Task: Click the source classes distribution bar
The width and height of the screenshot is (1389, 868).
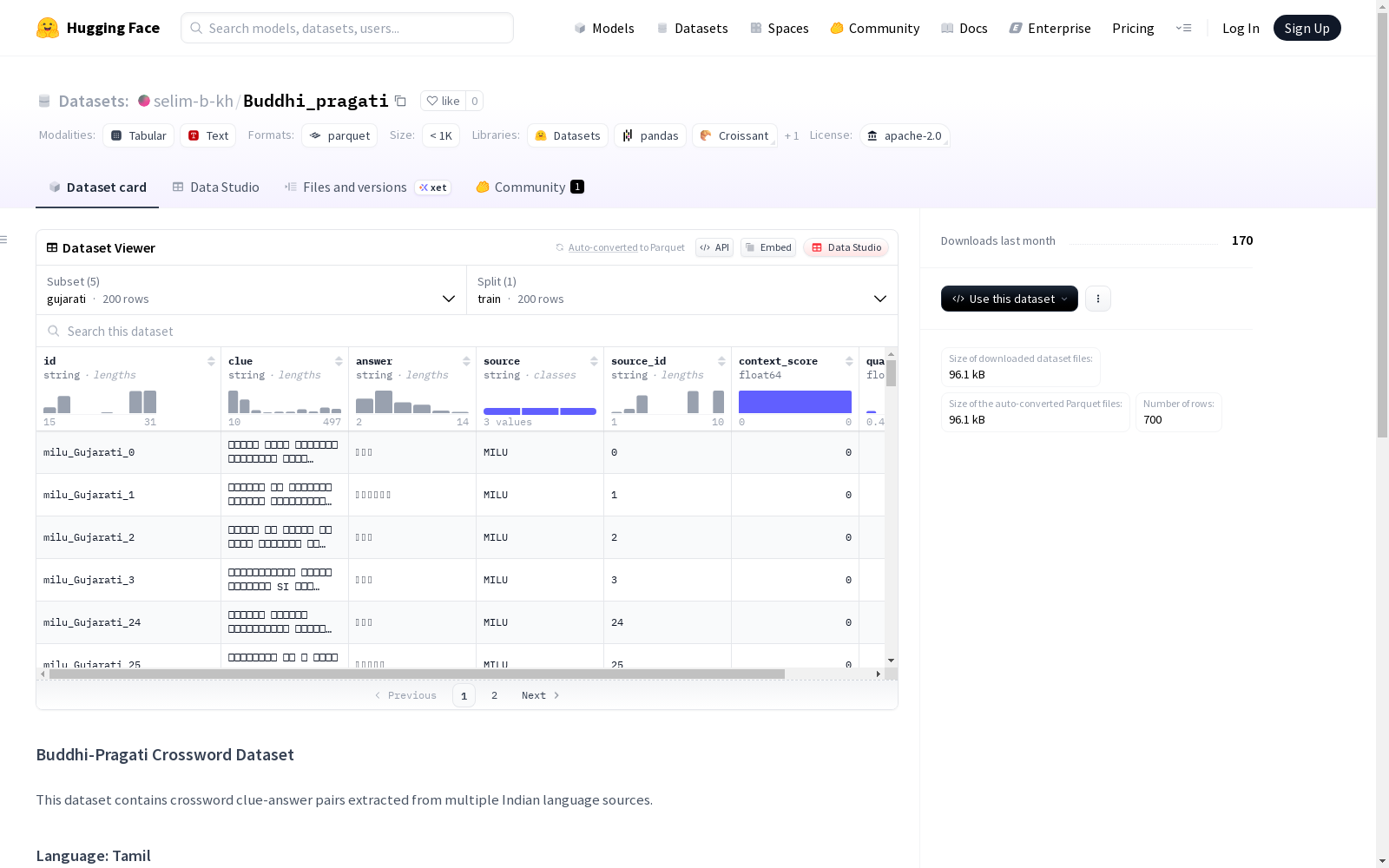Action: (540, 411)
